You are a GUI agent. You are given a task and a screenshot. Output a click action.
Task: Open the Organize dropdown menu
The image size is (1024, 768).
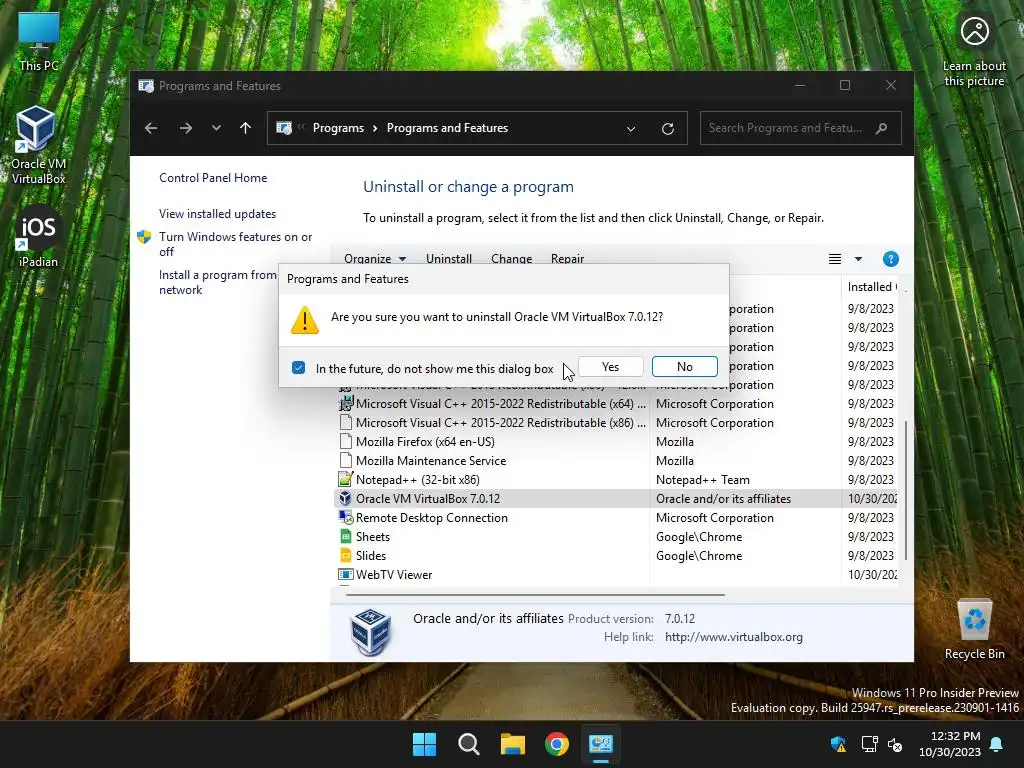coord(375,259)
